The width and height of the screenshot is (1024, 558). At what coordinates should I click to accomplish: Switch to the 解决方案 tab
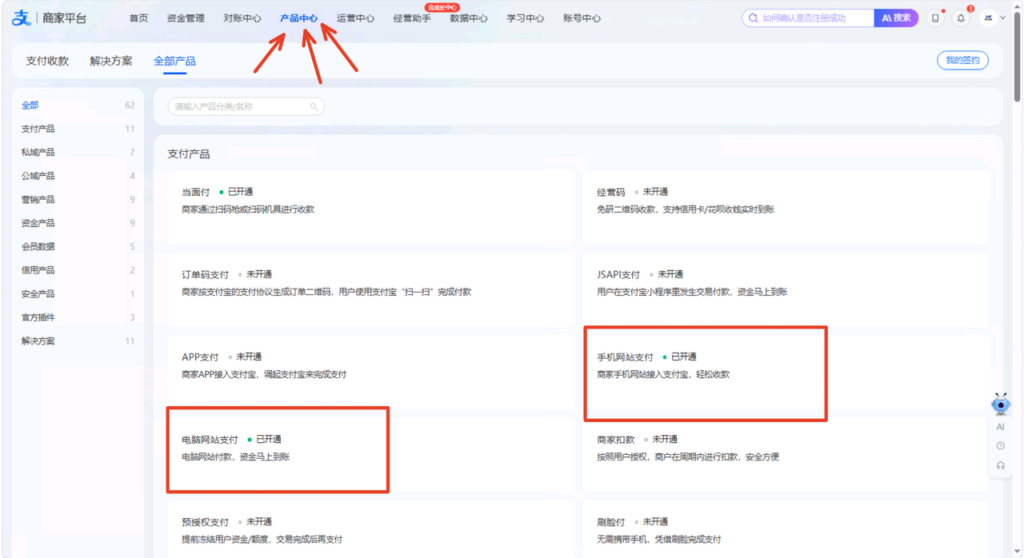click(111, 61)
